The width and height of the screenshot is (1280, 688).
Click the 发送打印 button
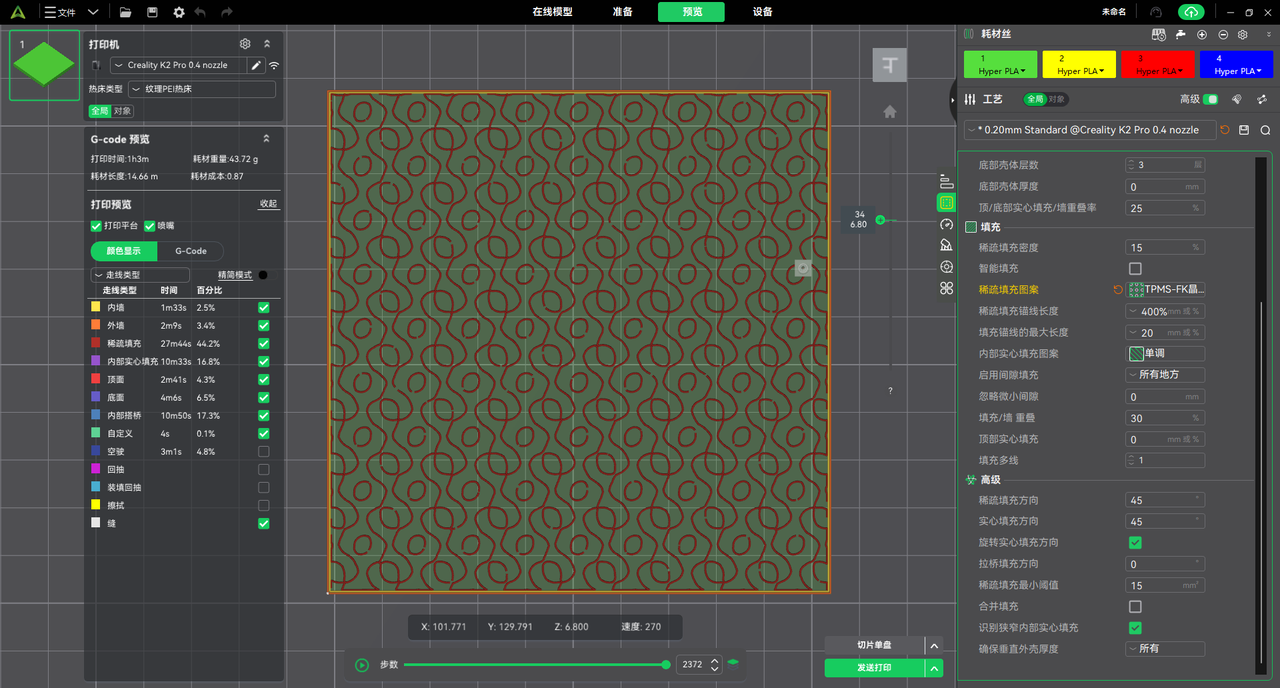tap(874, 668)
